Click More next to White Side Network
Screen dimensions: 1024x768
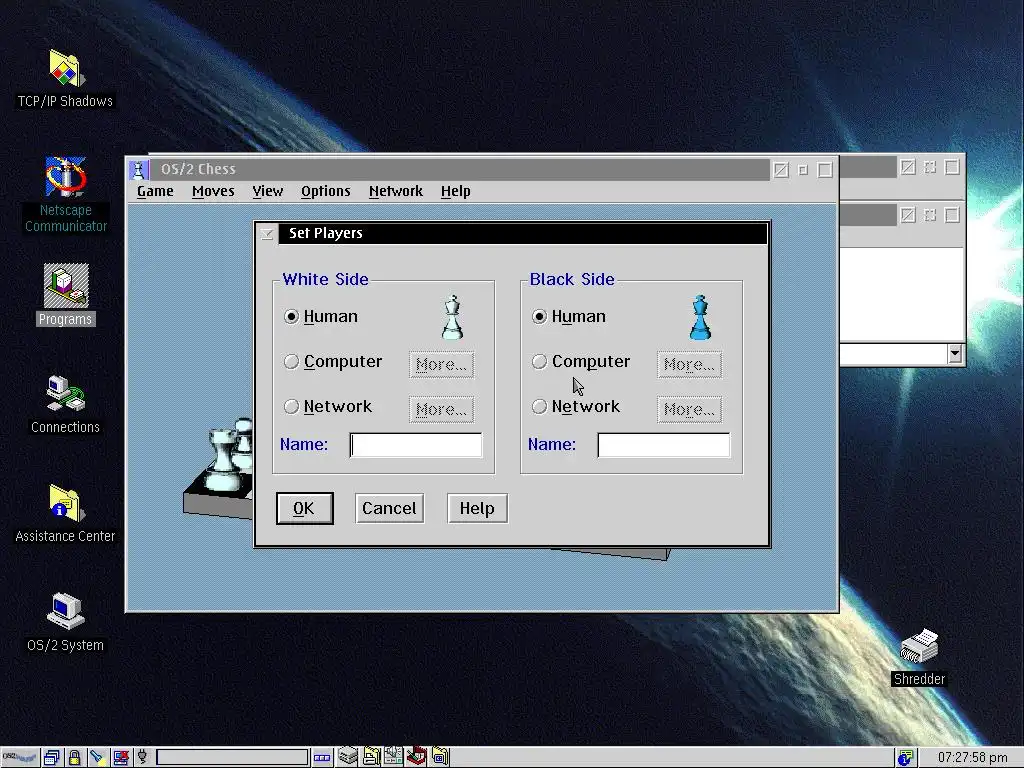coord(441,409)
